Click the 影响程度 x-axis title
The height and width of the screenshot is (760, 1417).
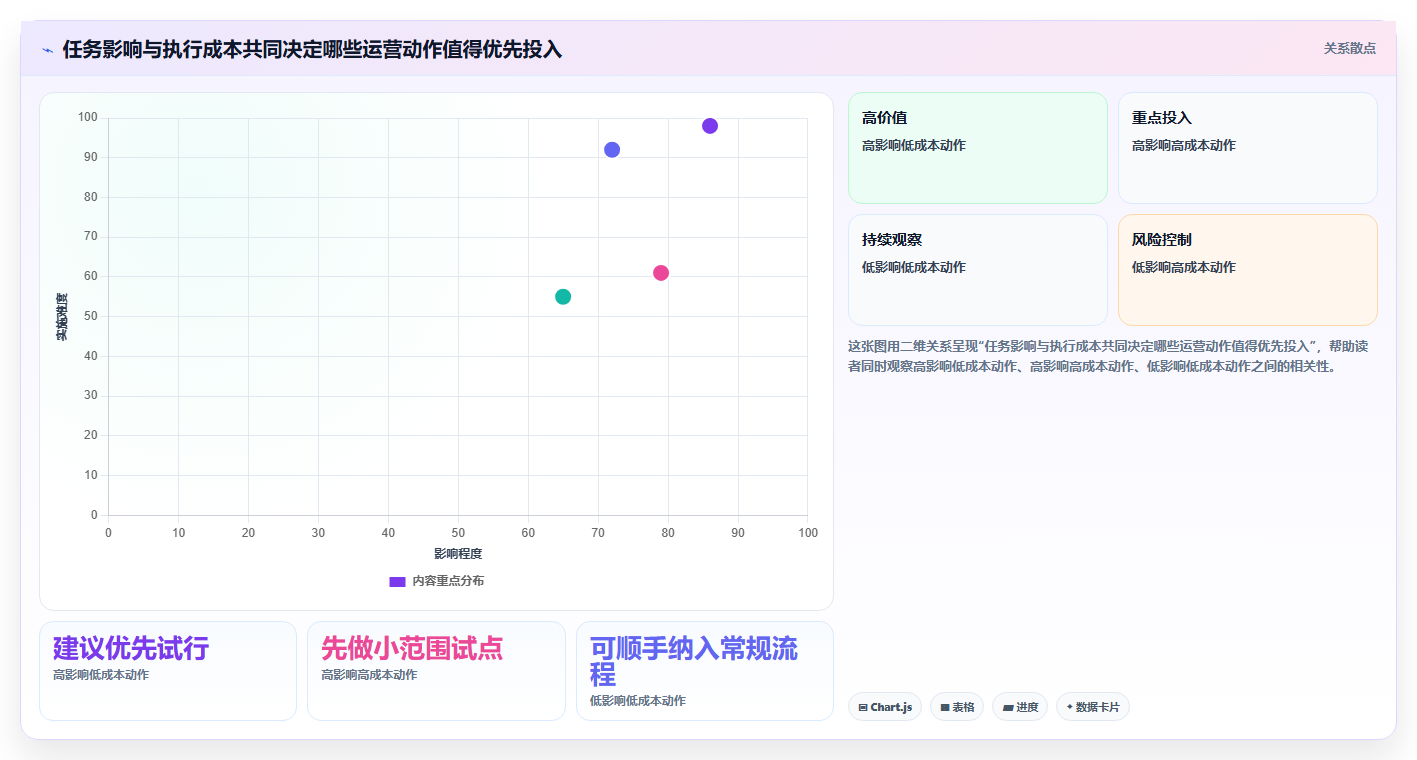(458, 554)
